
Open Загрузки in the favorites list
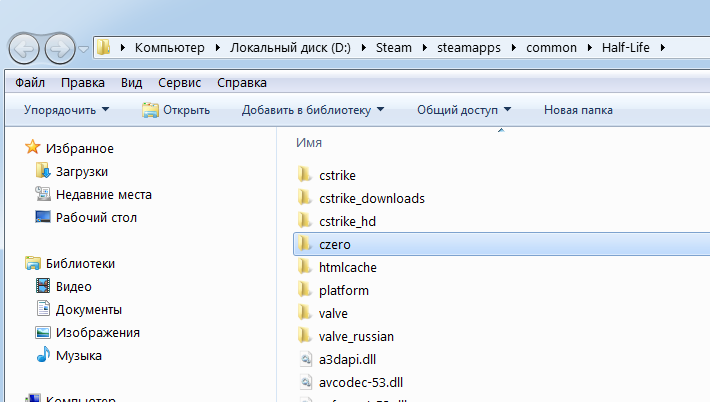click(82, 172)
